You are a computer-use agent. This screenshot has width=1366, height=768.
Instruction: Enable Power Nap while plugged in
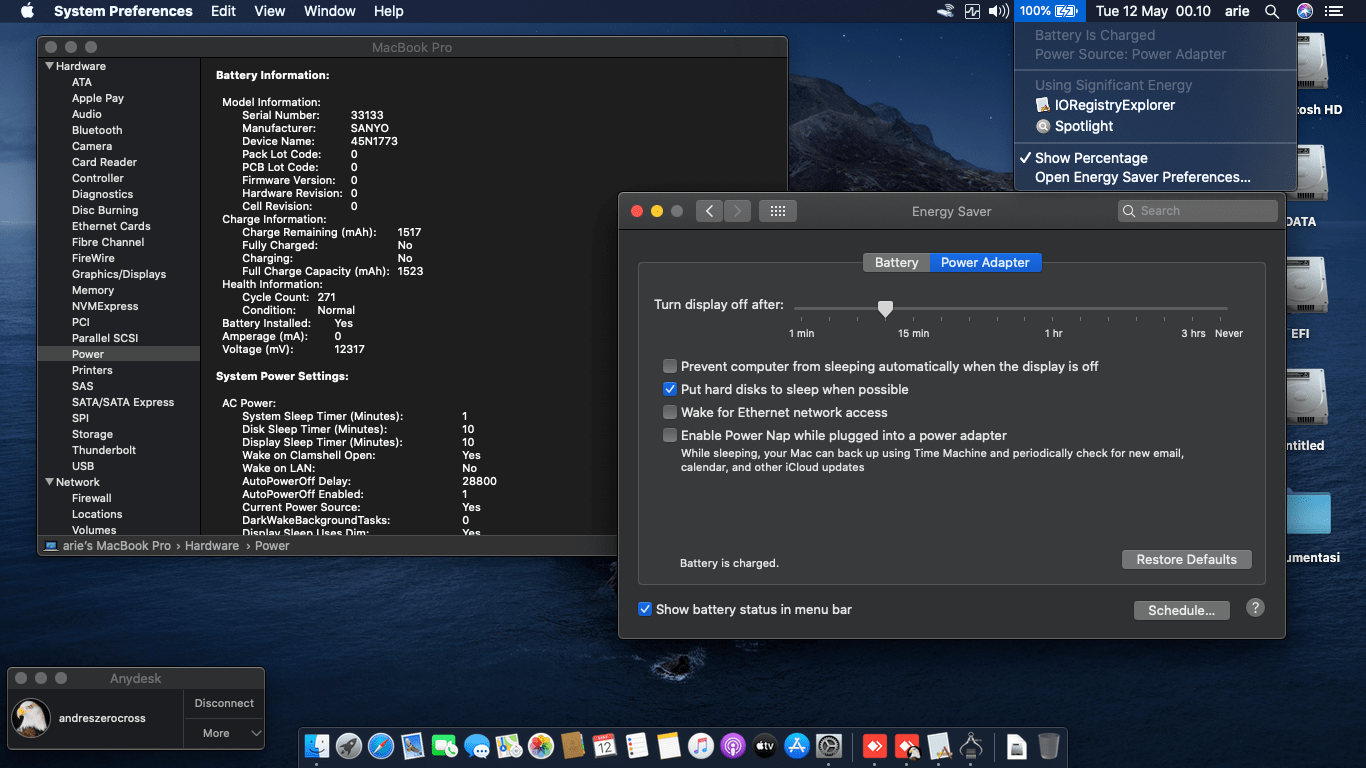pyautogui.click(x=670, y=436)
